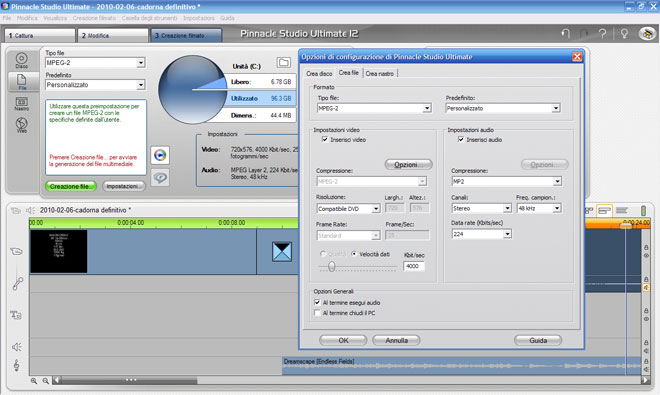Uncheck the Inserisci video checkbox
660x395 pixels.
pos(325,139)
